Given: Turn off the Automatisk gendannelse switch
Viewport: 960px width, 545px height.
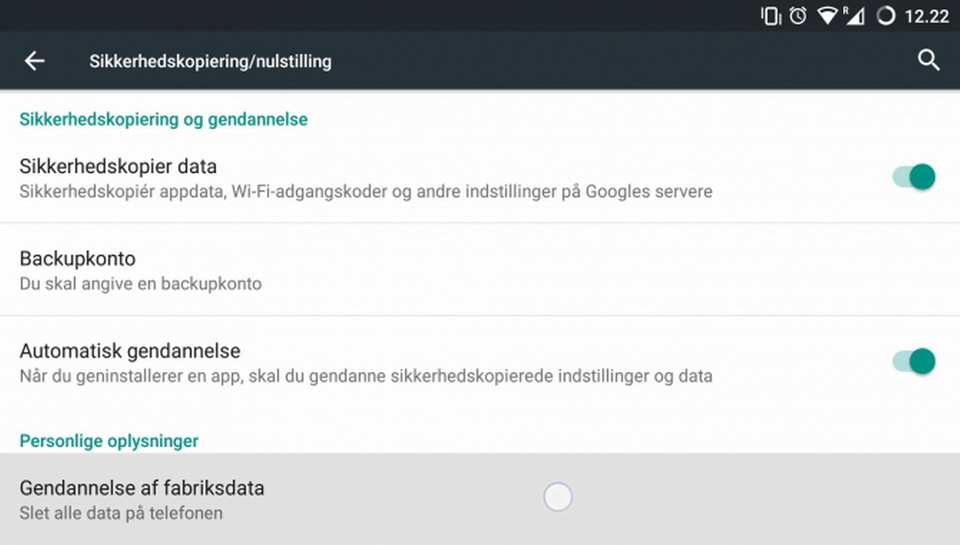Looking at the screenshot, I should [914, 361].
